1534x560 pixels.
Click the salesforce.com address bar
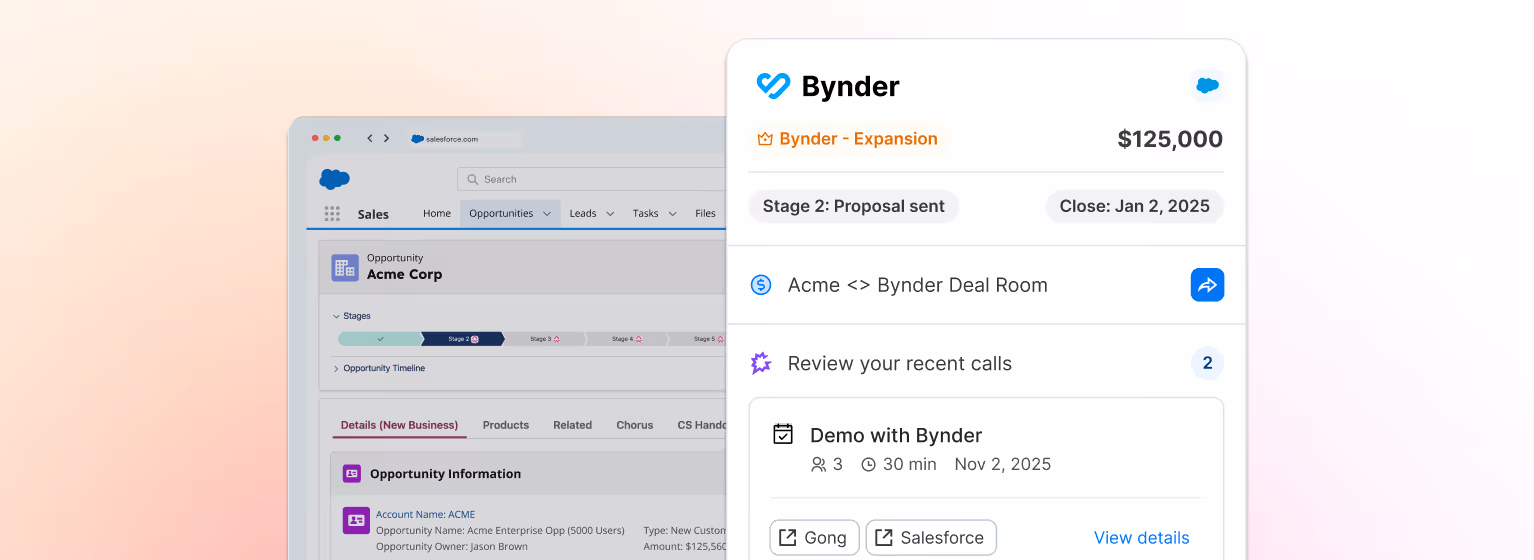tap(465, 139)
